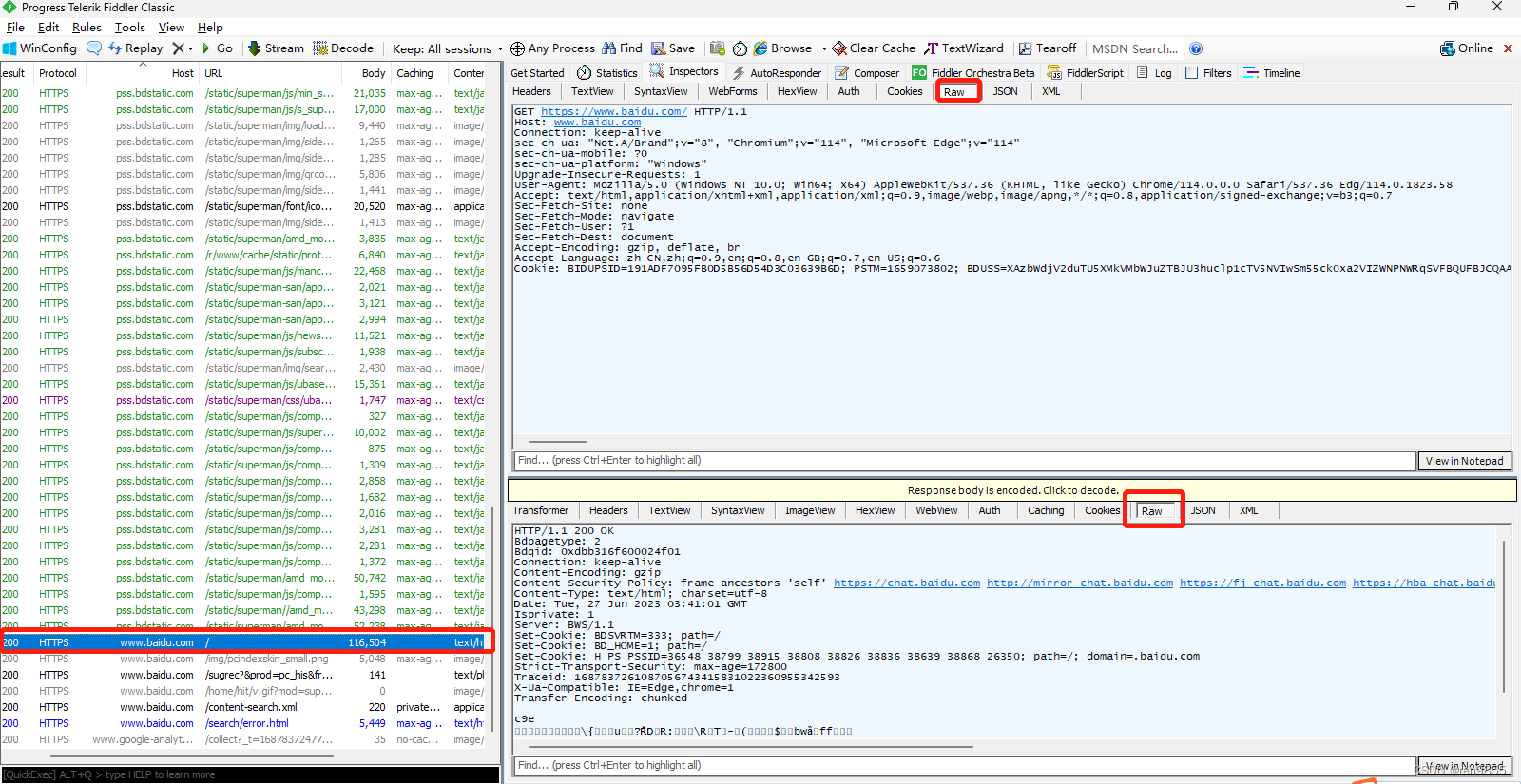Viewport: 1521px width, 784px height.
Task: Open Find sessions binoculars icon
Action: click(x=609, y=48)
